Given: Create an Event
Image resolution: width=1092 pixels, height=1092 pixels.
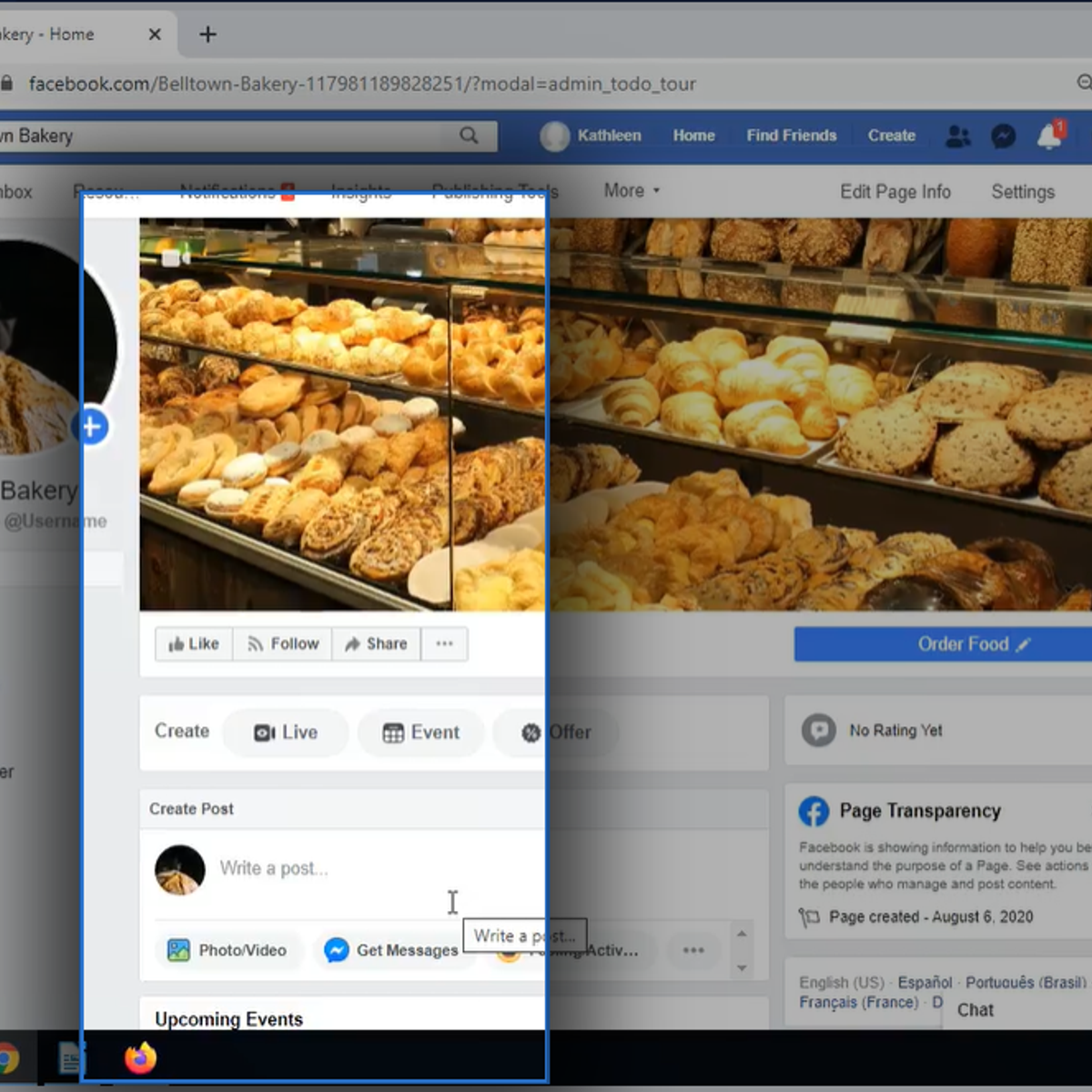Looking at the screenshot, I should click(421, 733).
